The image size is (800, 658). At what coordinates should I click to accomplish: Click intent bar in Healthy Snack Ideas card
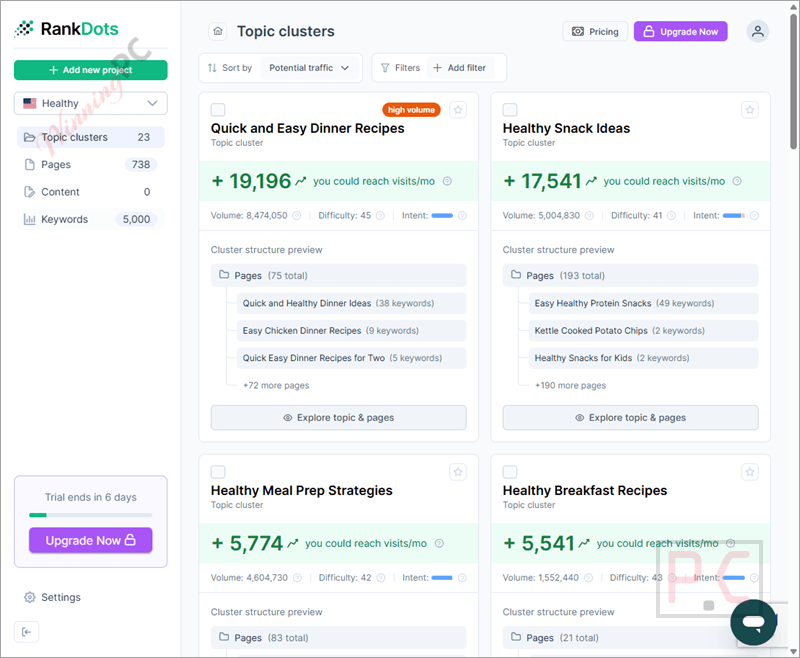[x=734, y=216]
